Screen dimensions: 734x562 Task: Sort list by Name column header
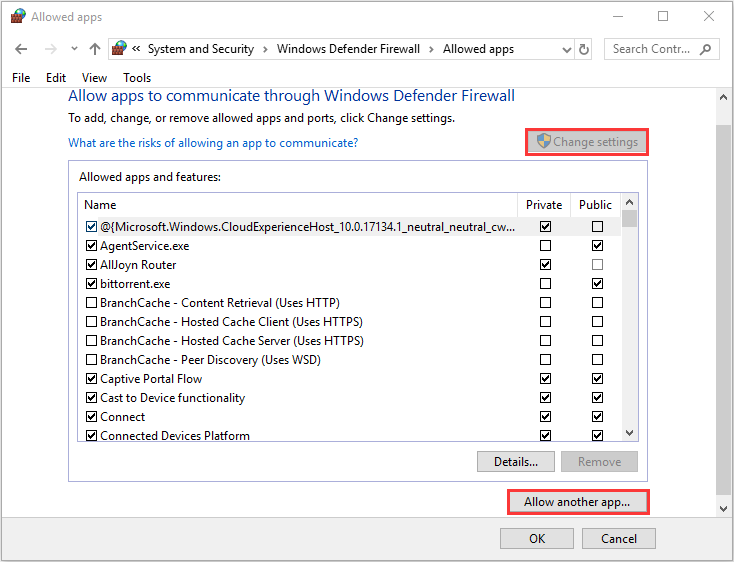[298, 205]
